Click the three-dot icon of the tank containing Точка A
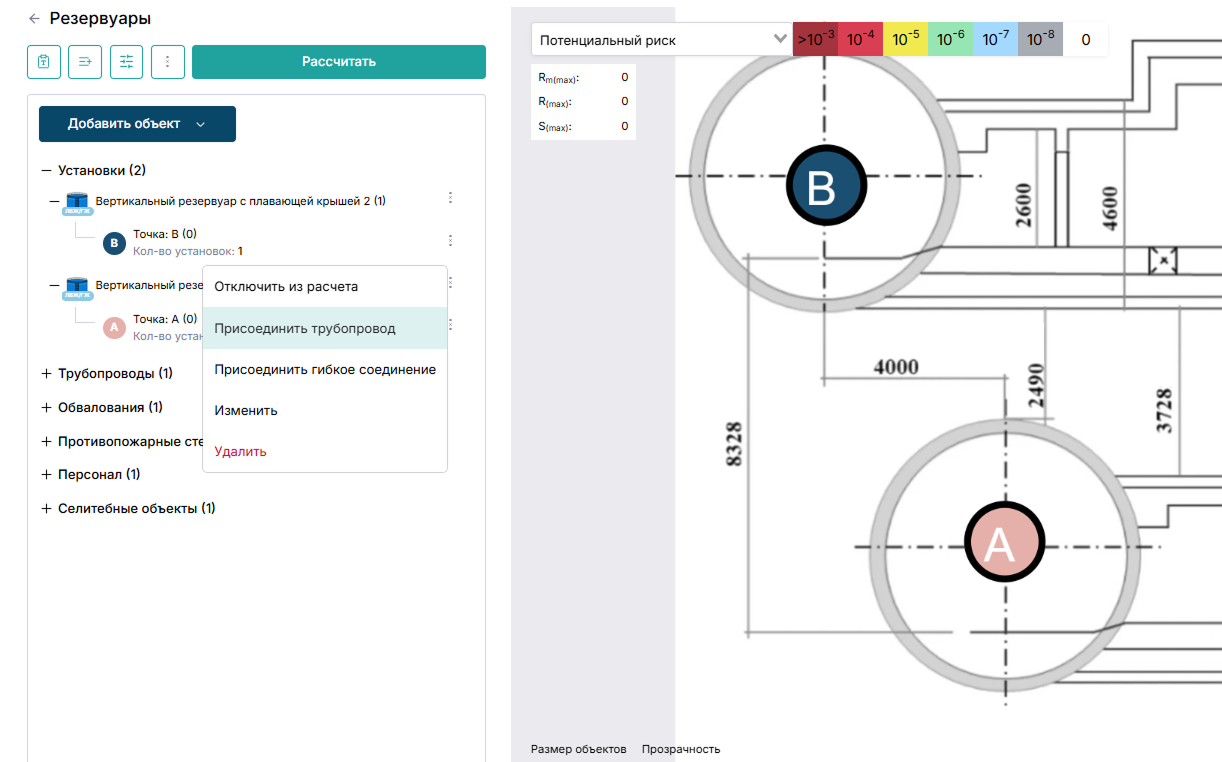 [x=451, y=282]
